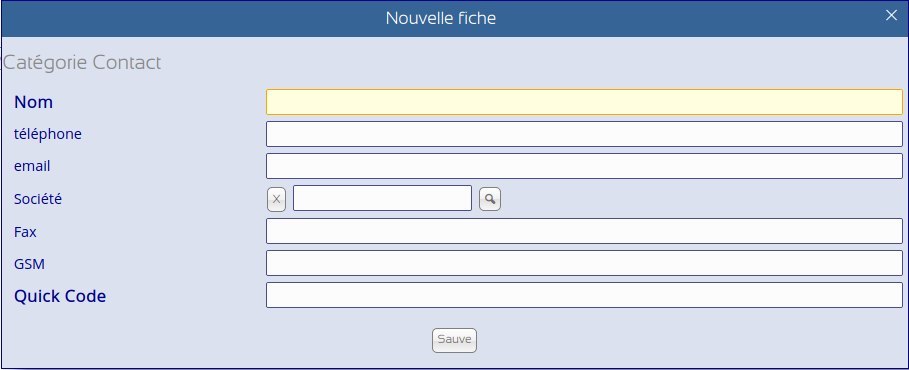Focus the Quick Code input field
Viewport: 909px width, 370px height.
point(584,295)
